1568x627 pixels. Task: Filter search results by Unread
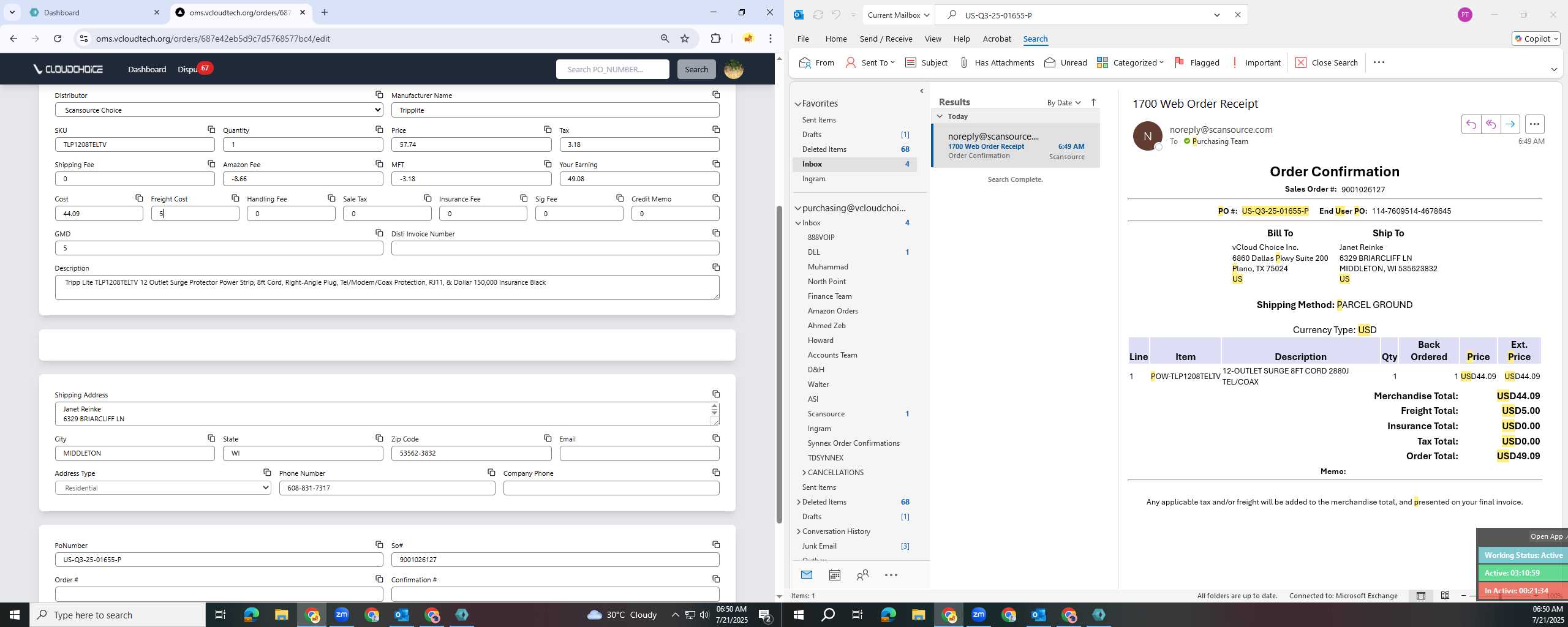[1066, 62]
